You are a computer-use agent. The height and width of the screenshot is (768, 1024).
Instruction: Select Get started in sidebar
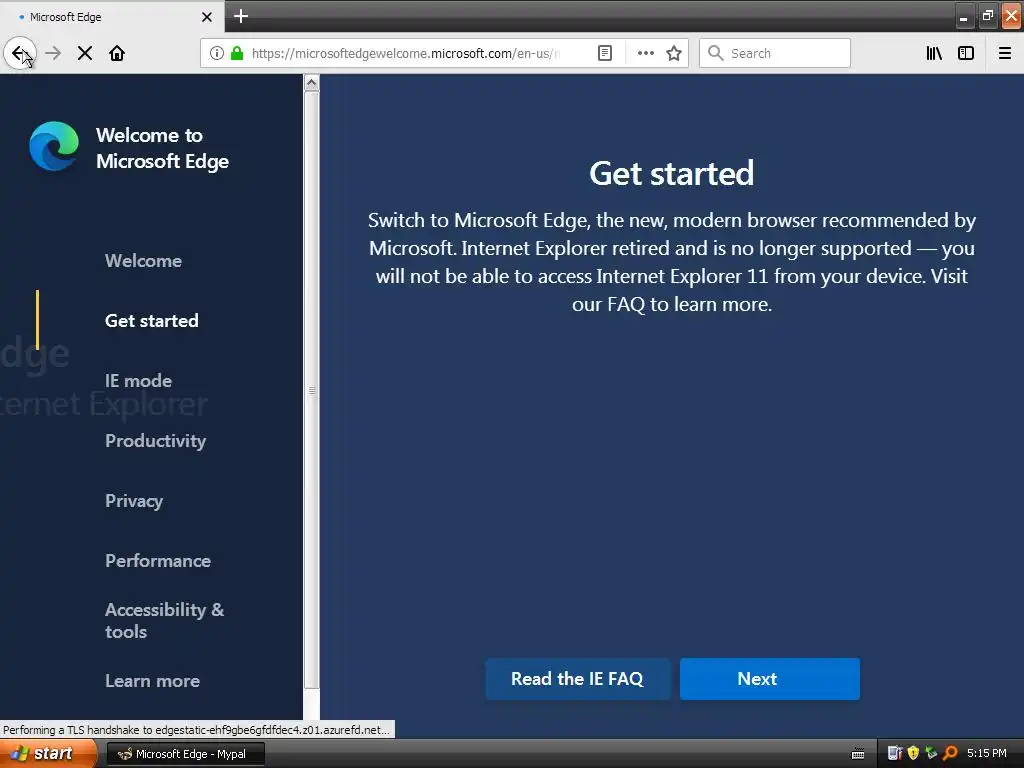coord(152,321)
